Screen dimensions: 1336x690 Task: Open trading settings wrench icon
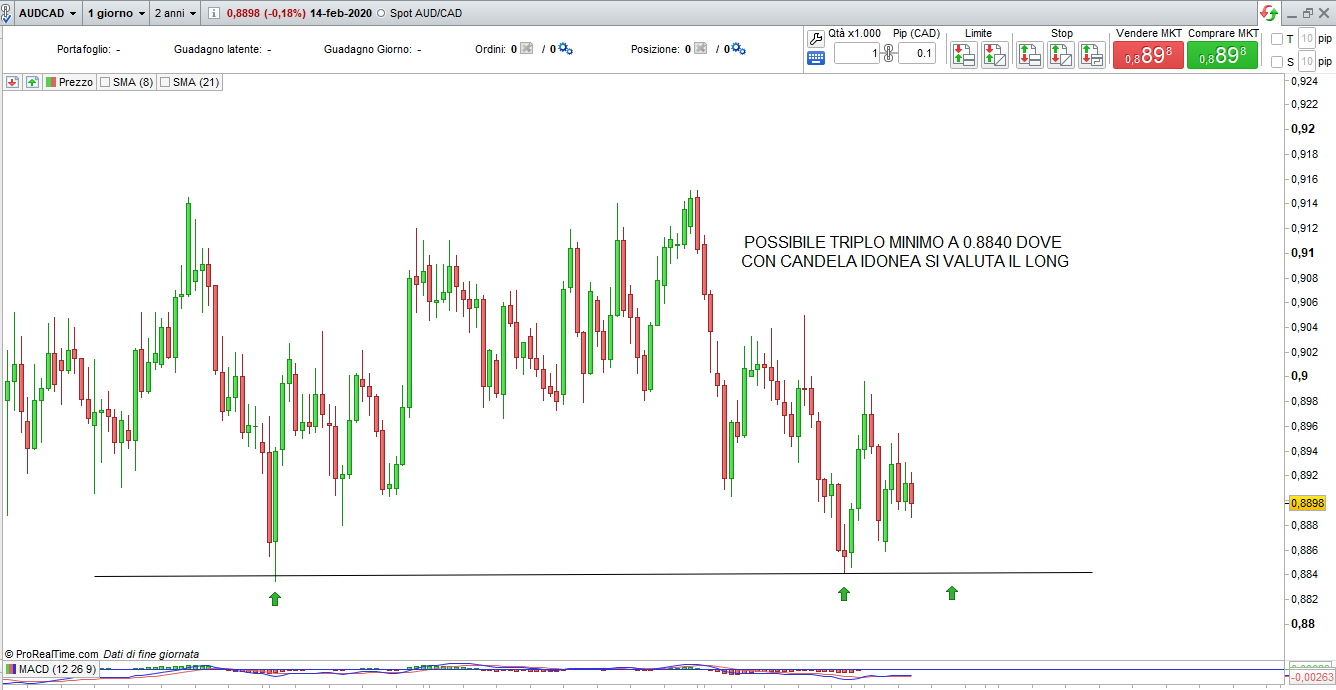pyautogui.click(x=815, y=38)
